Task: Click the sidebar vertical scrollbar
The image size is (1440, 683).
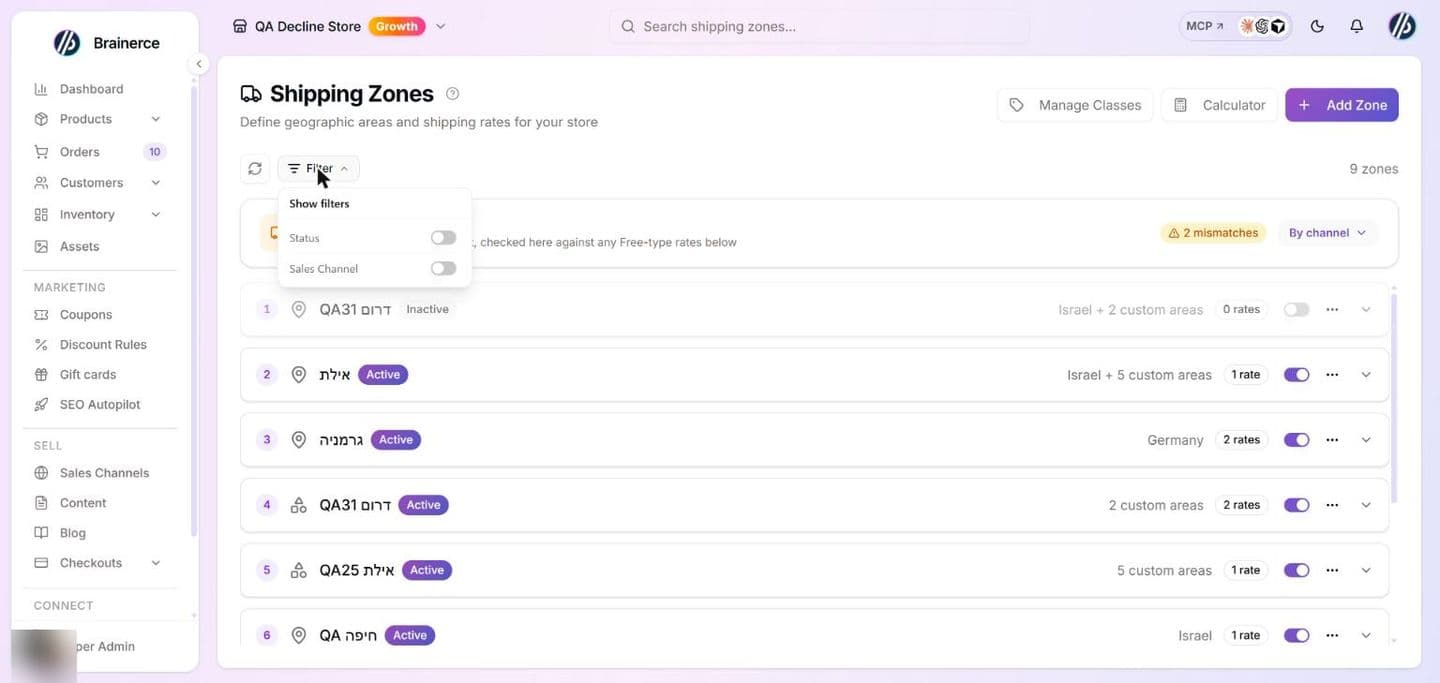Action: (193, 310)
